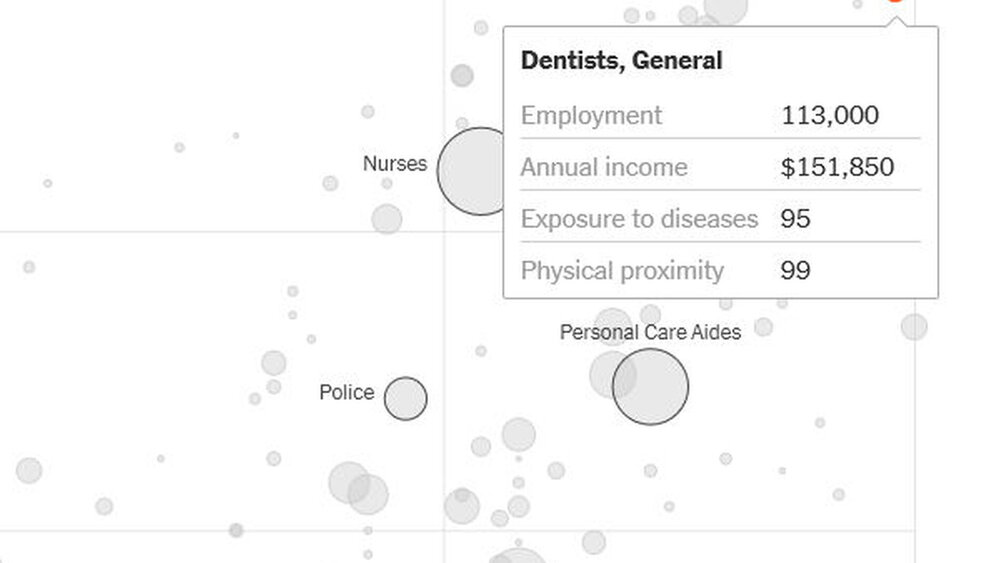
Task: Click the Exposure to diseases value 95
Action: coord(795,219)
